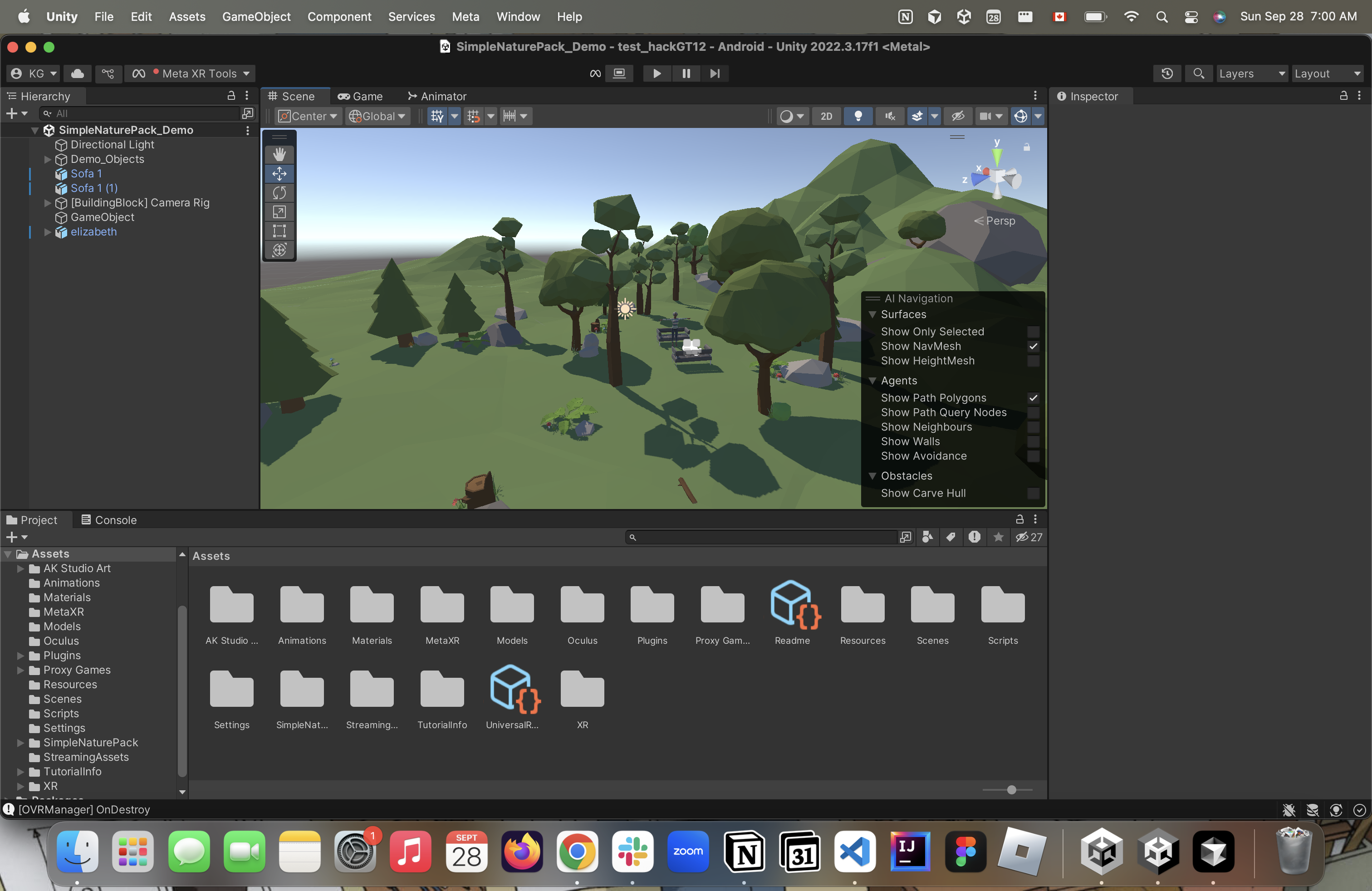Toggle scene lighting bulb icon
The image size is (1372, 891).
[858, 117]
